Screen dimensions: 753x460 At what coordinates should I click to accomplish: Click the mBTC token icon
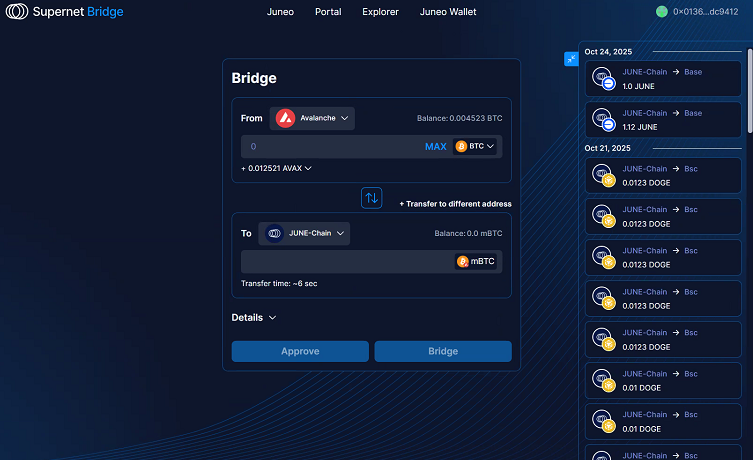462,261
